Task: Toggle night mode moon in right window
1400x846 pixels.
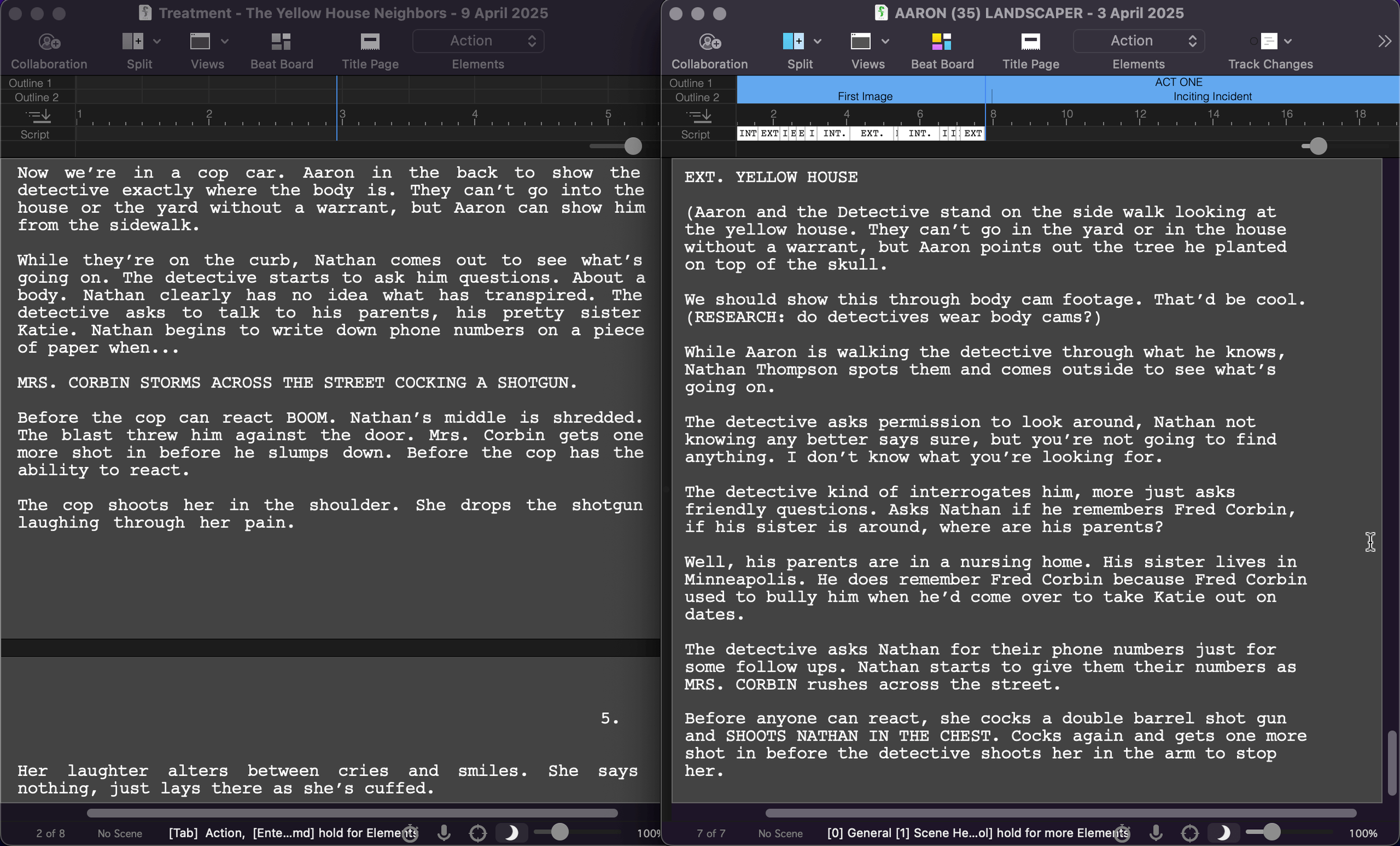Action: (x=1223, y=833)
